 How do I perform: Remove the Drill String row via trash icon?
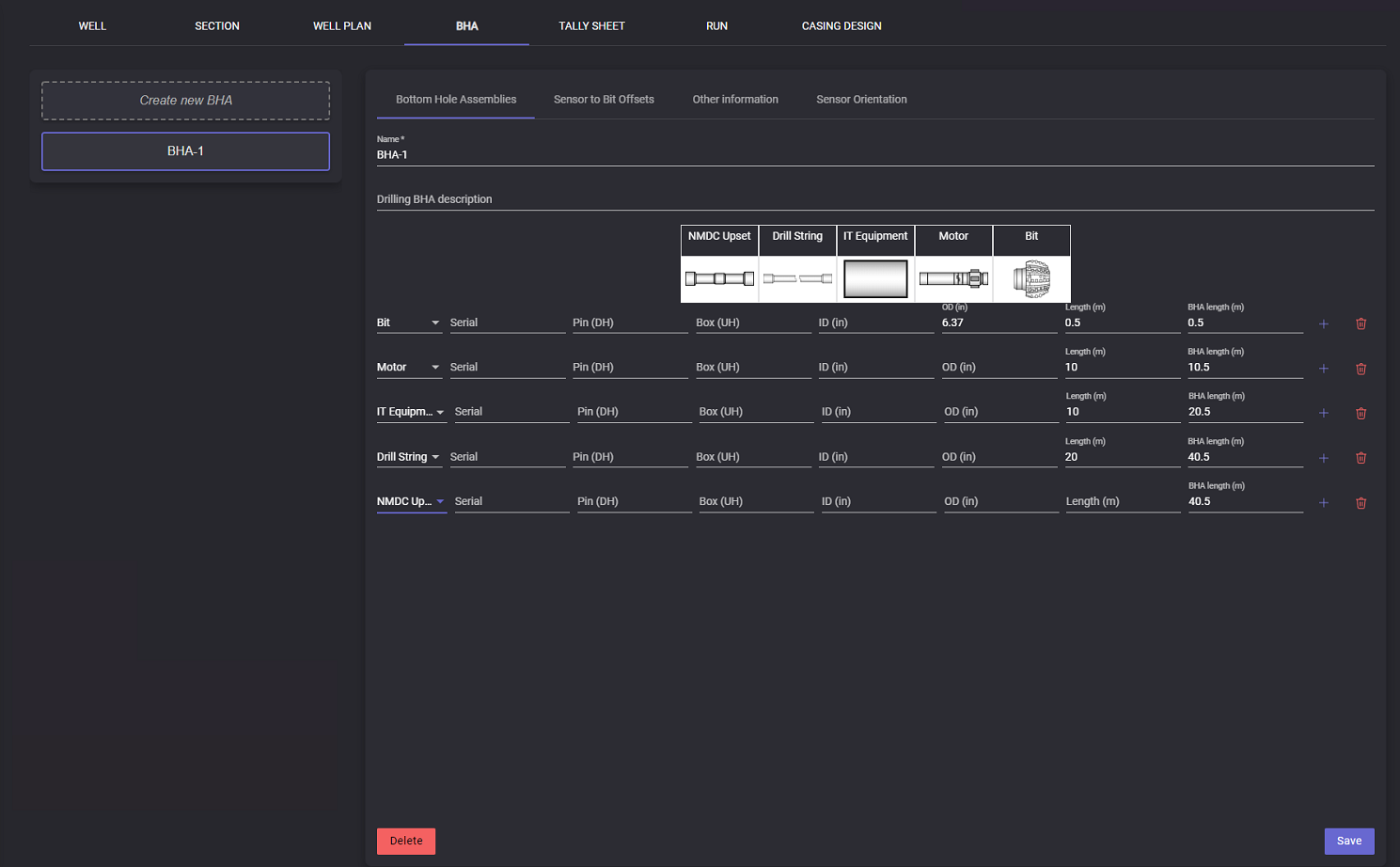1361,458
